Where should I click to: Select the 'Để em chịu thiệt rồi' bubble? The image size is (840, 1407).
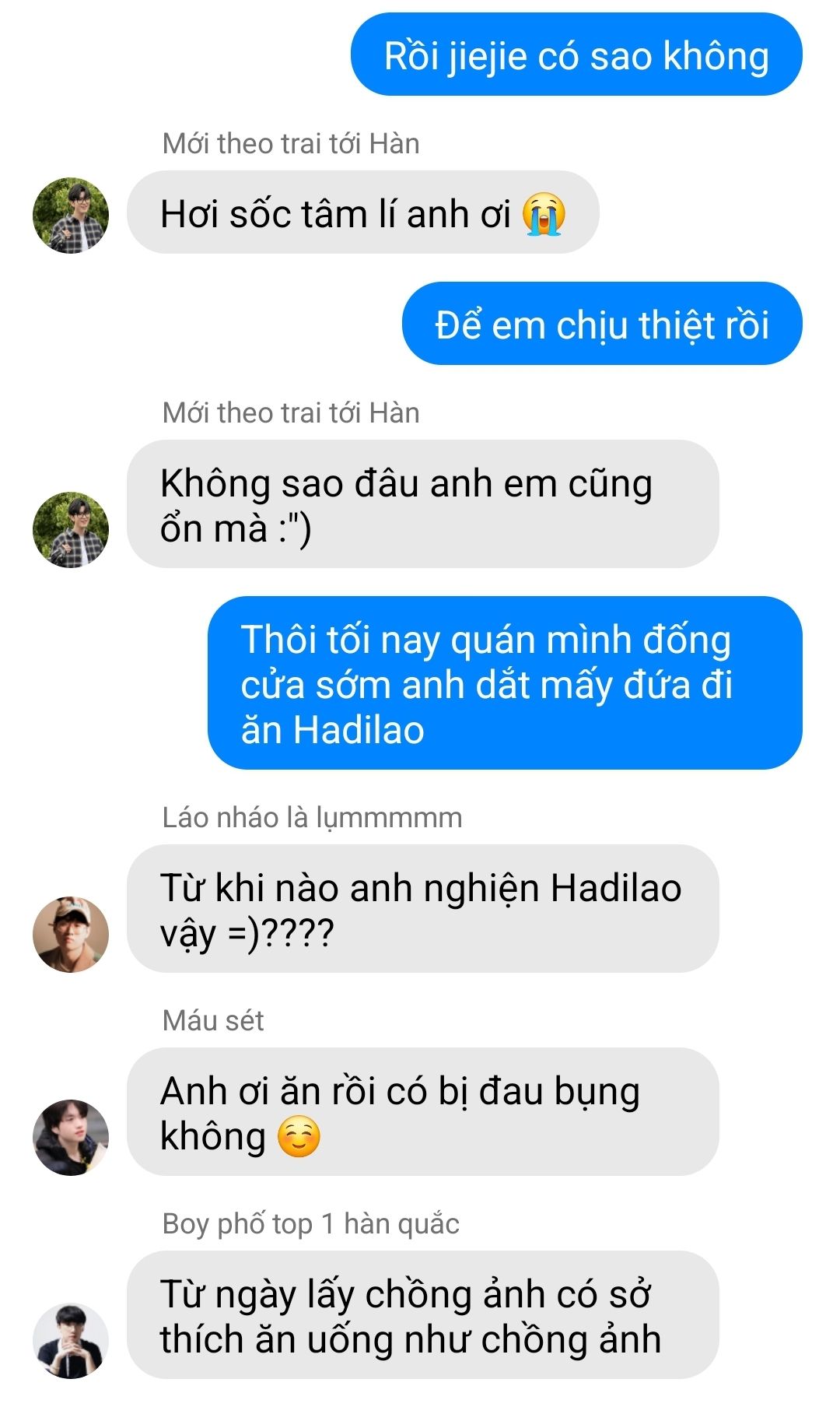pos(602,323)
